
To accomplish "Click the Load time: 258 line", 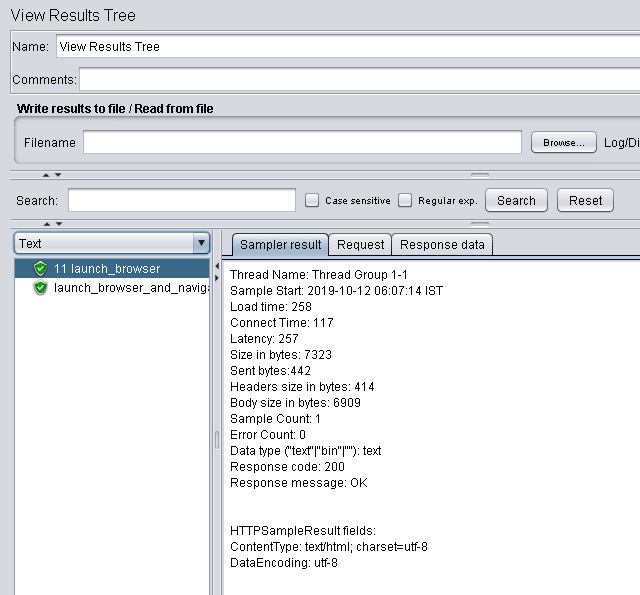I will click(x=271, y=306).
